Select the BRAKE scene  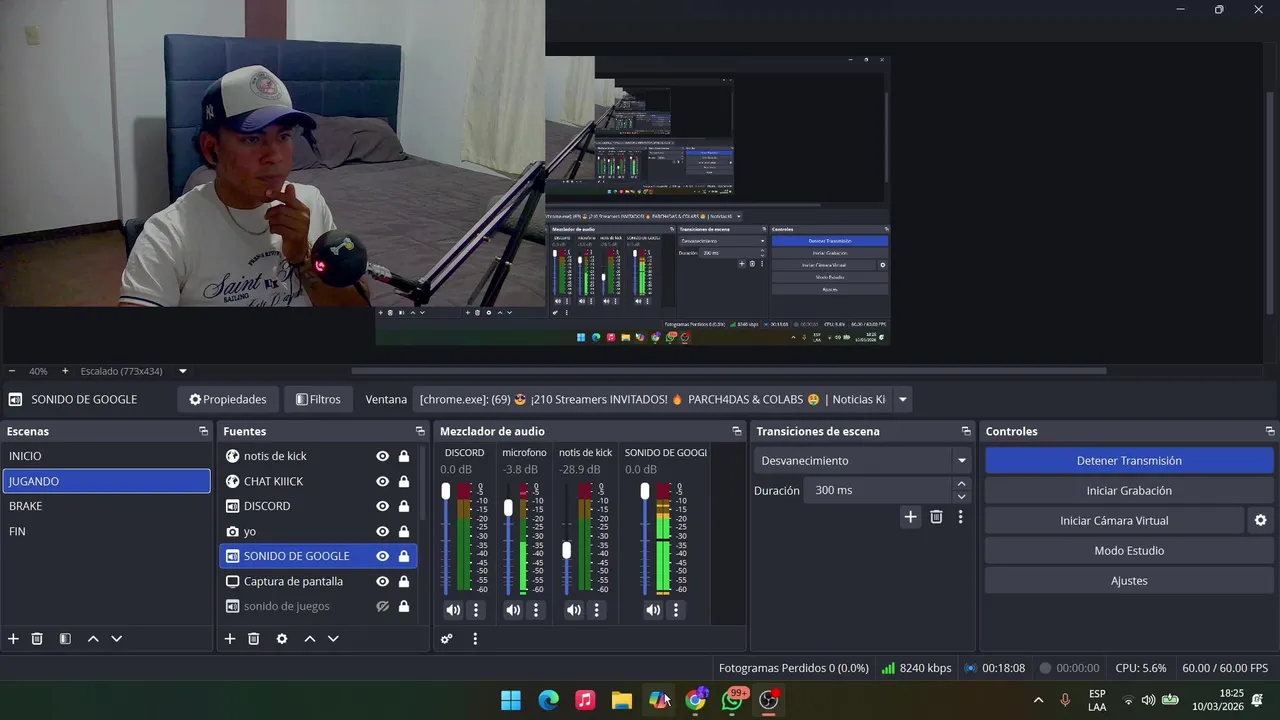[x=107, y=506]
